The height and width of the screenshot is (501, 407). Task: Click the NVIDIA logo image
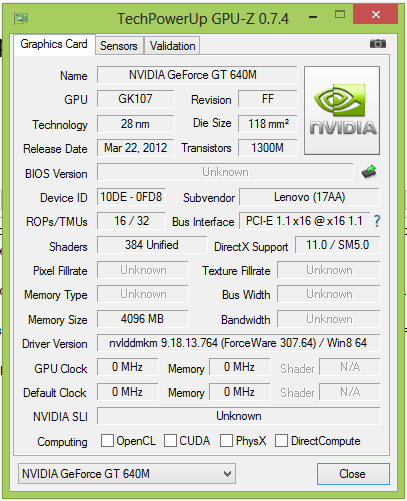click(342, 110)
